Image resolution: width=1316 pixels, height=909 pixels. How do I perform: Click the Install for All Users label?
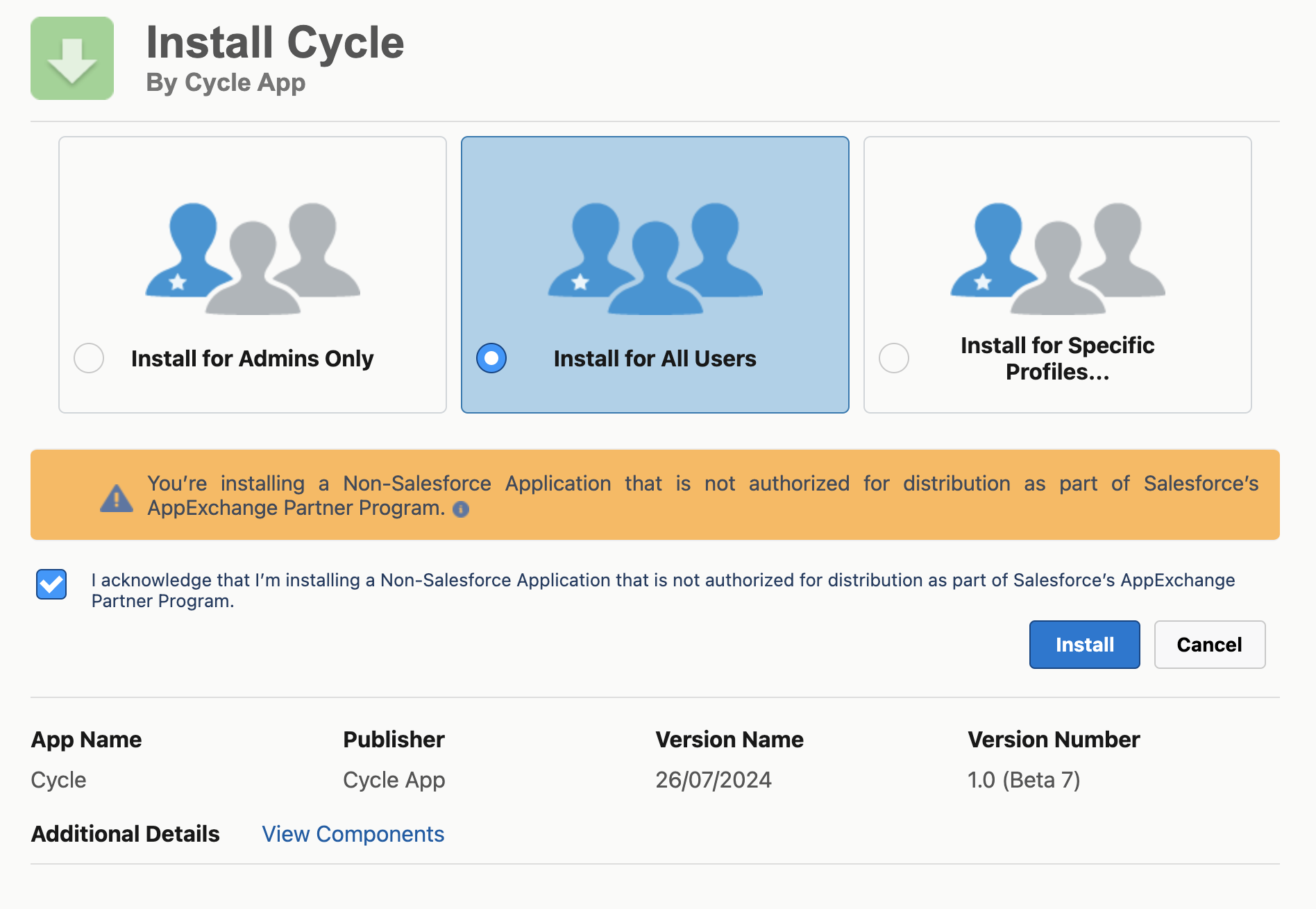pyautogui.click(x=655, y=359)
